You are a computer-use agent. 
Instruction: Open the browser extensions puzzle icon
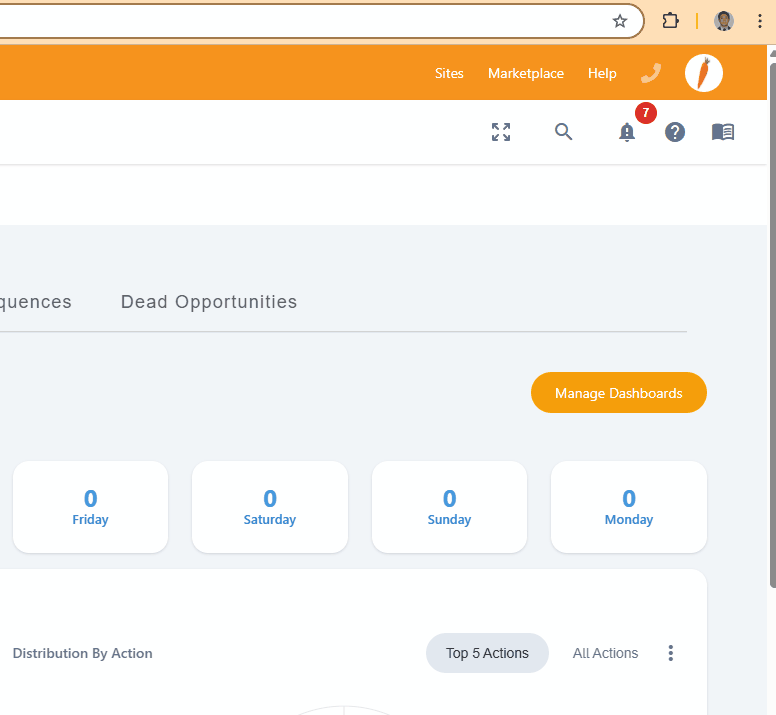pyautogui.click(x=670, y=21)
